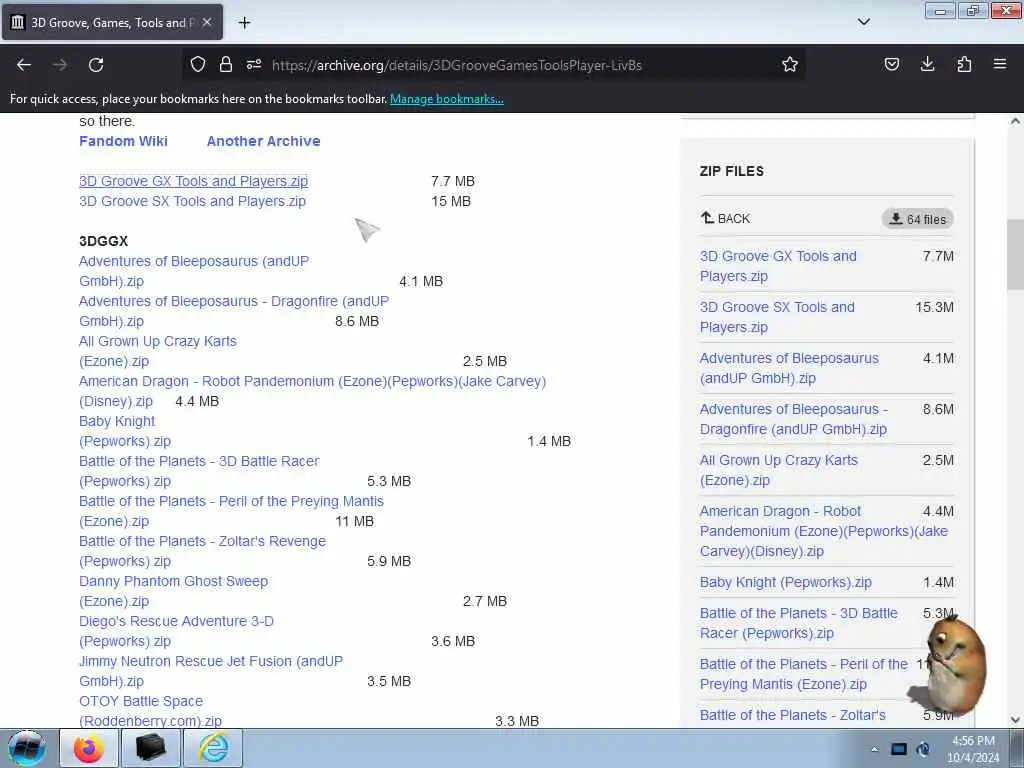Show hidden system tray icons
Image resolution: width=1024 pixels, height=768 pixels.
tap(874, 749)
